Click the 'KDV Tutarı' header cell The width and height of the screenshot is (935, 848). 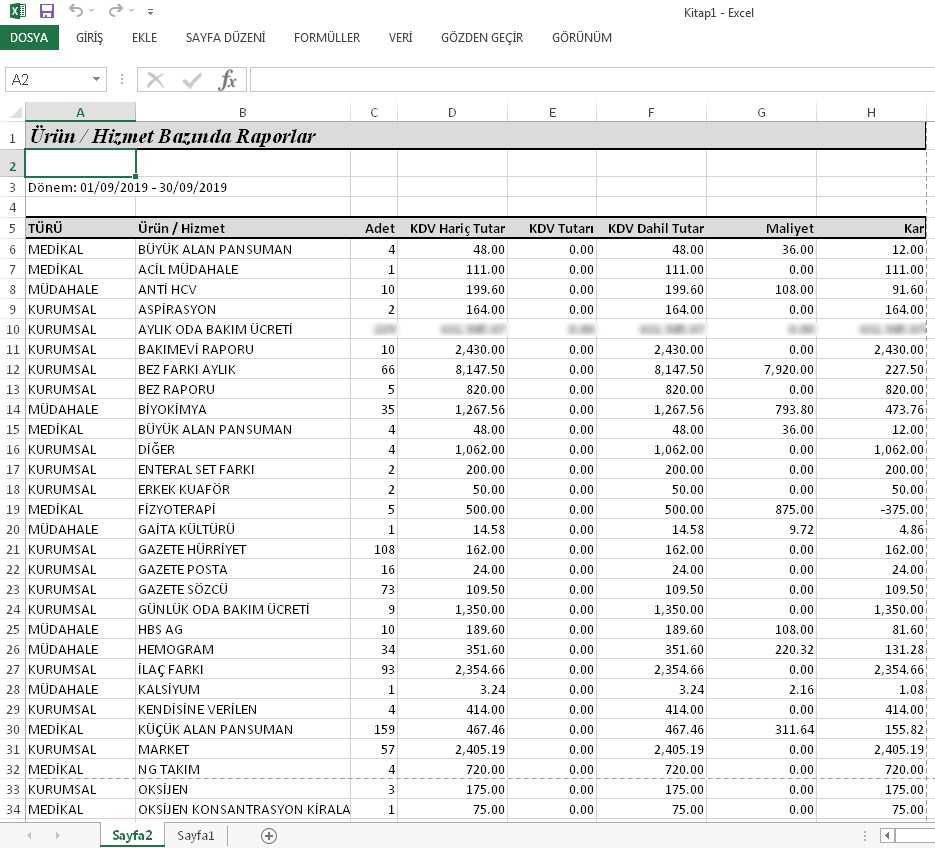coord(552,228)
